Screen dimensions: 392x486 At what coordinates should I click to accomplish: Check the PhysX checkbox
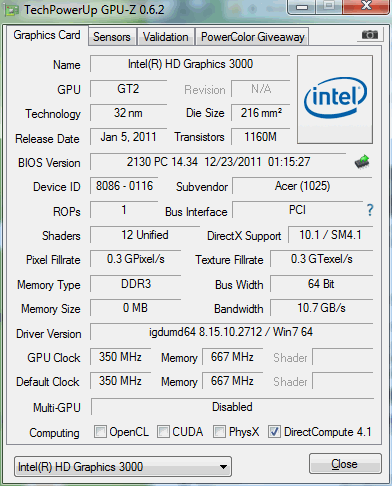click(x=219, y=432)
